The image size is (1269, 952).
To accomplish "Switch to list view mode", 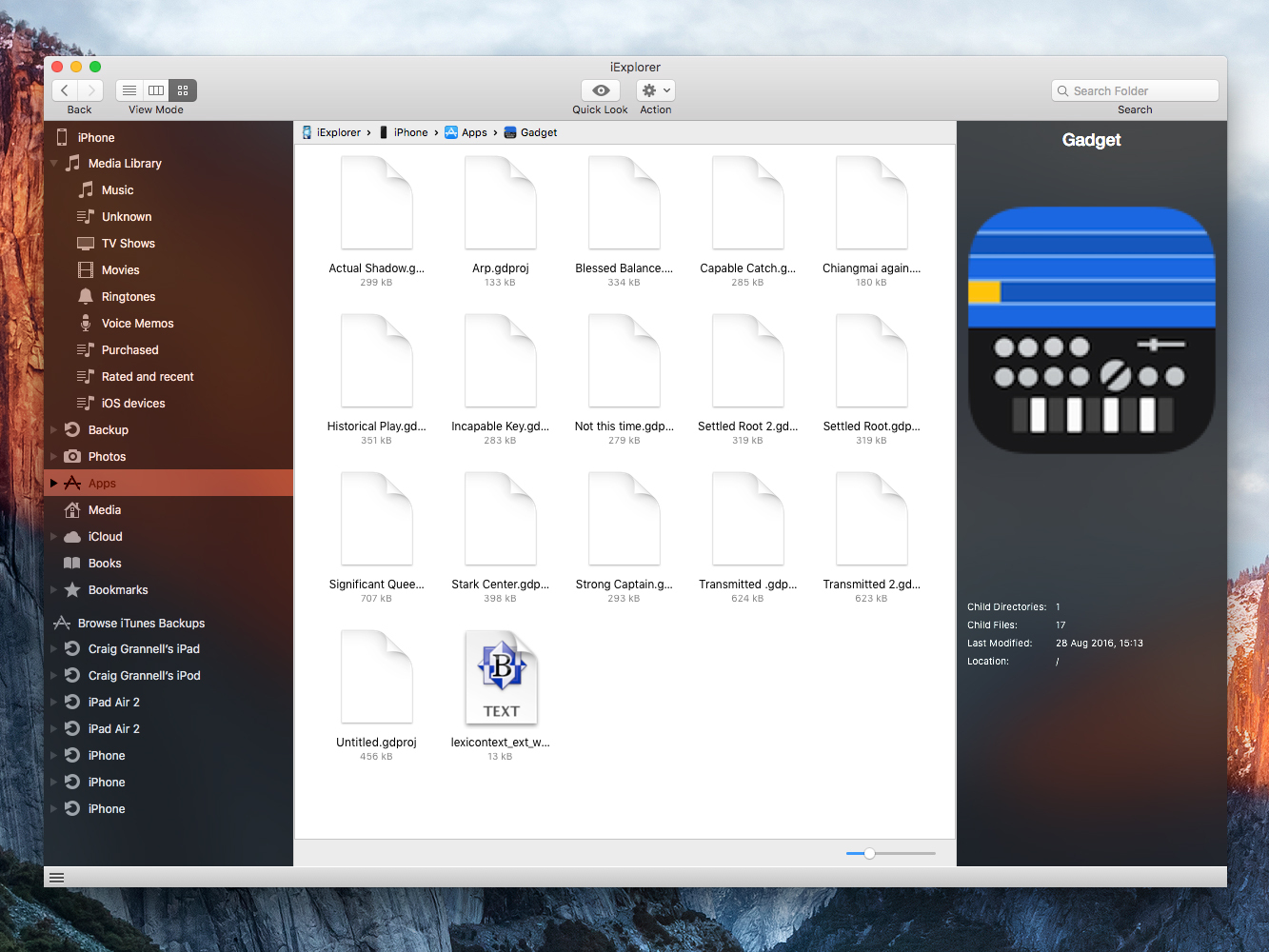I will tap(129, 90).
